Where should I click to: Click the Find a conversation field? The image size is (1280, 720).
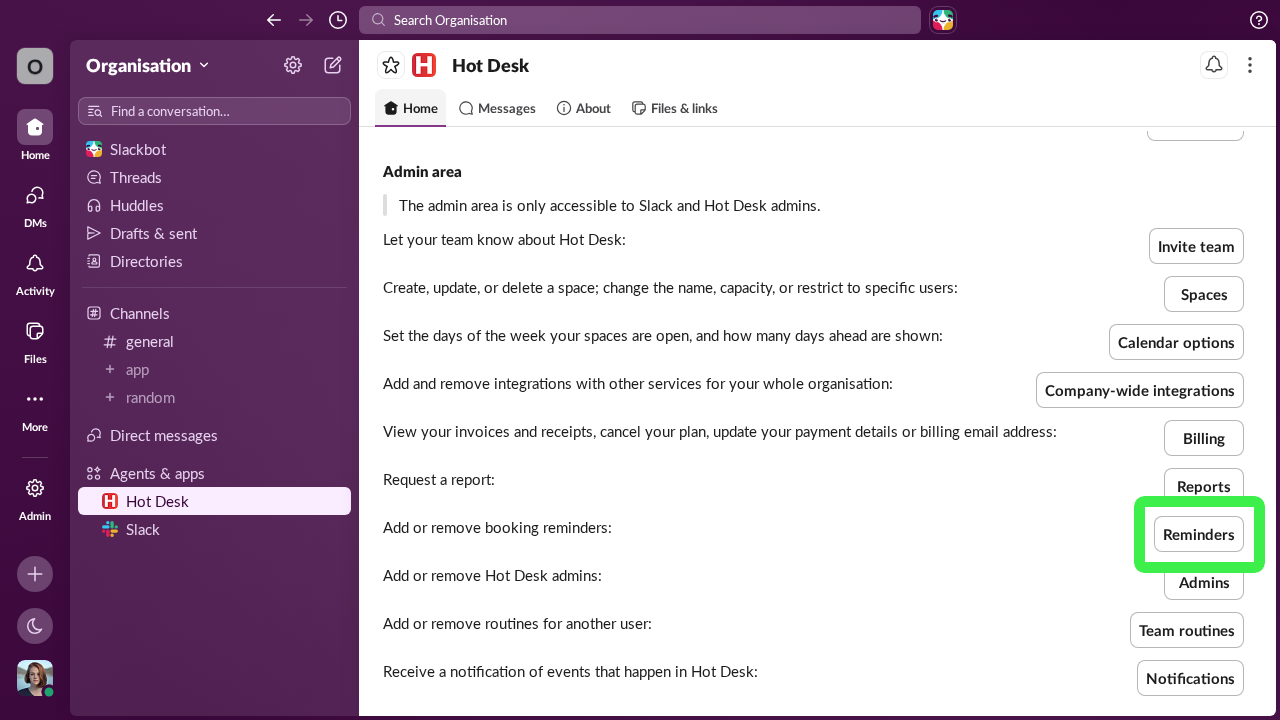[214, 111]
